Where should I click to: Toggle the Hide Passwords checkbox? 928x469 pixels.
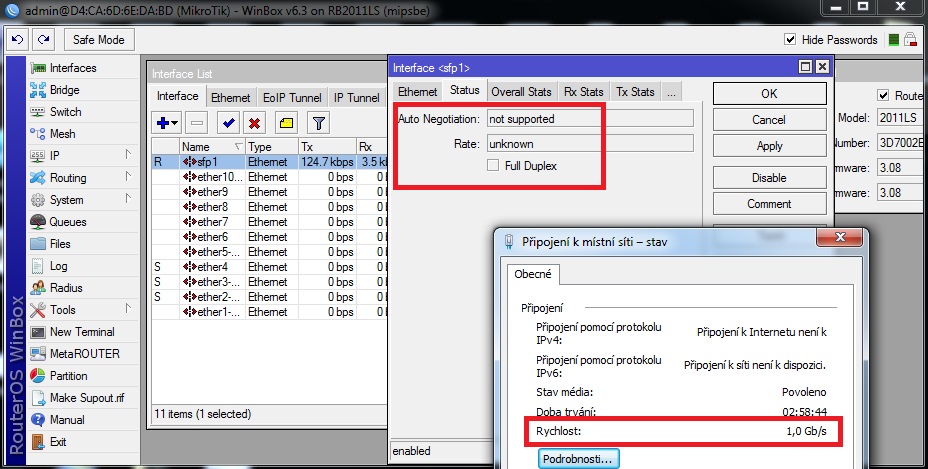(x=790, y=40)
